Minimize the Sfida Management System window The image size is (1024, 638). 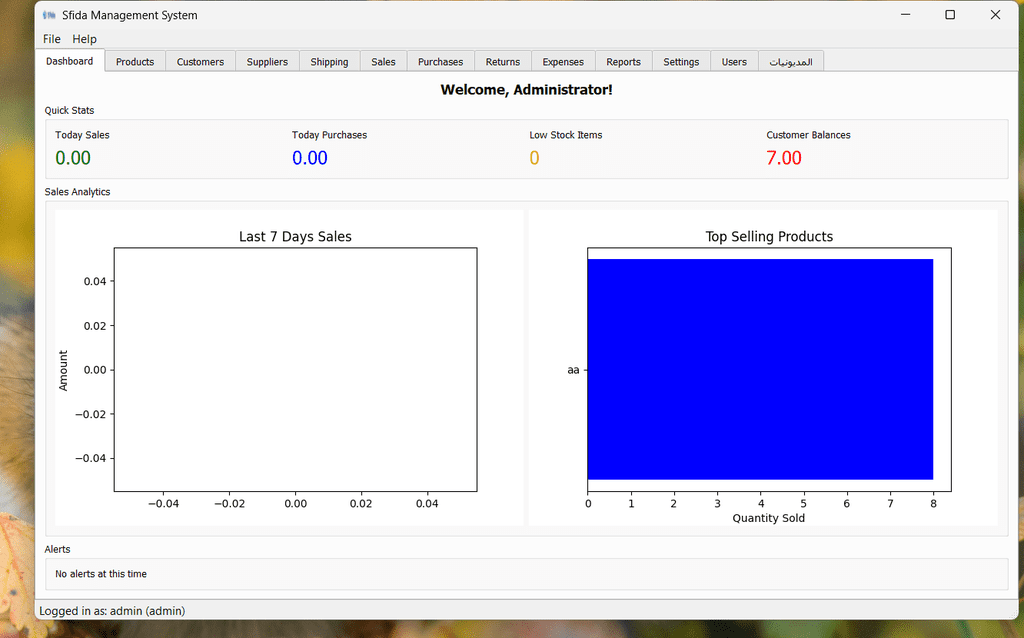(x=905, y=15)
